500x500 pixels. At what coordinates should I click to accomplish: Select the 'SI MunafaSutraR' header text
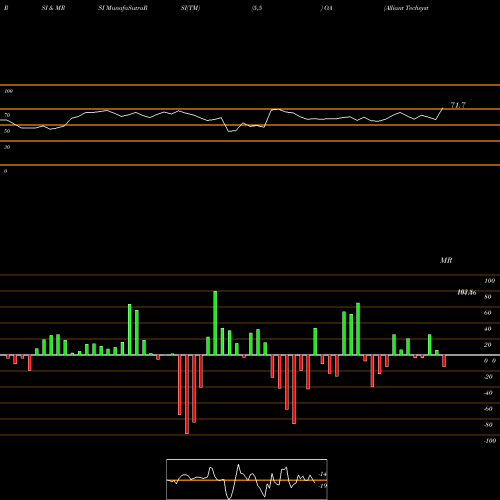[x=123, y=8]
